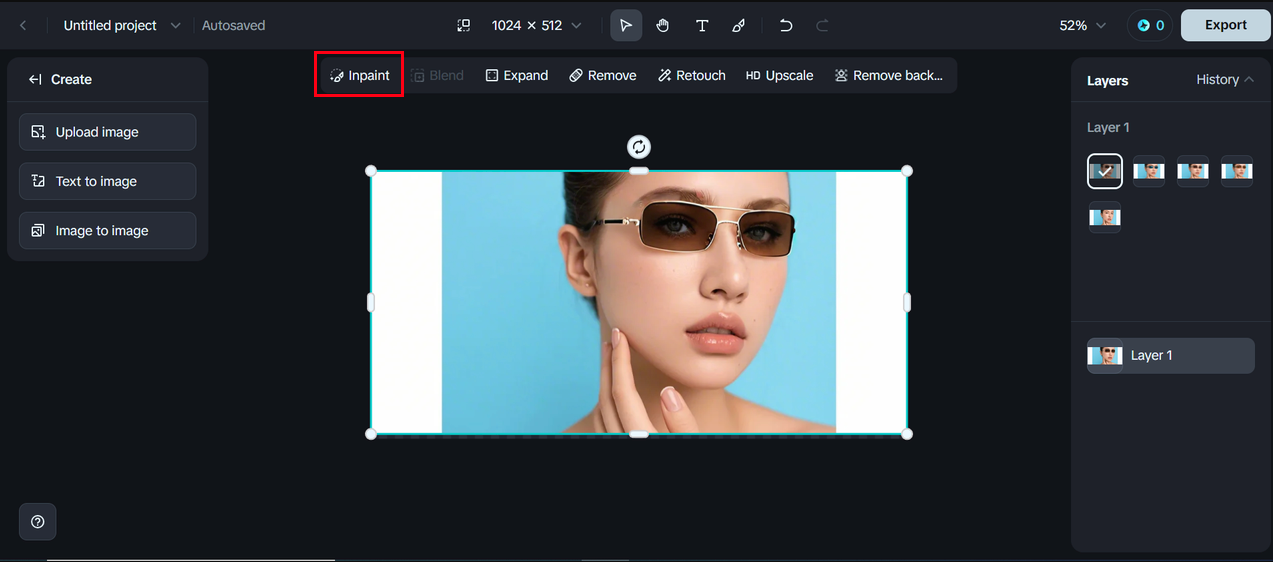Choose the Retouch tool
This screenshot has width=1273, height=562.
[x=692, y=75]
